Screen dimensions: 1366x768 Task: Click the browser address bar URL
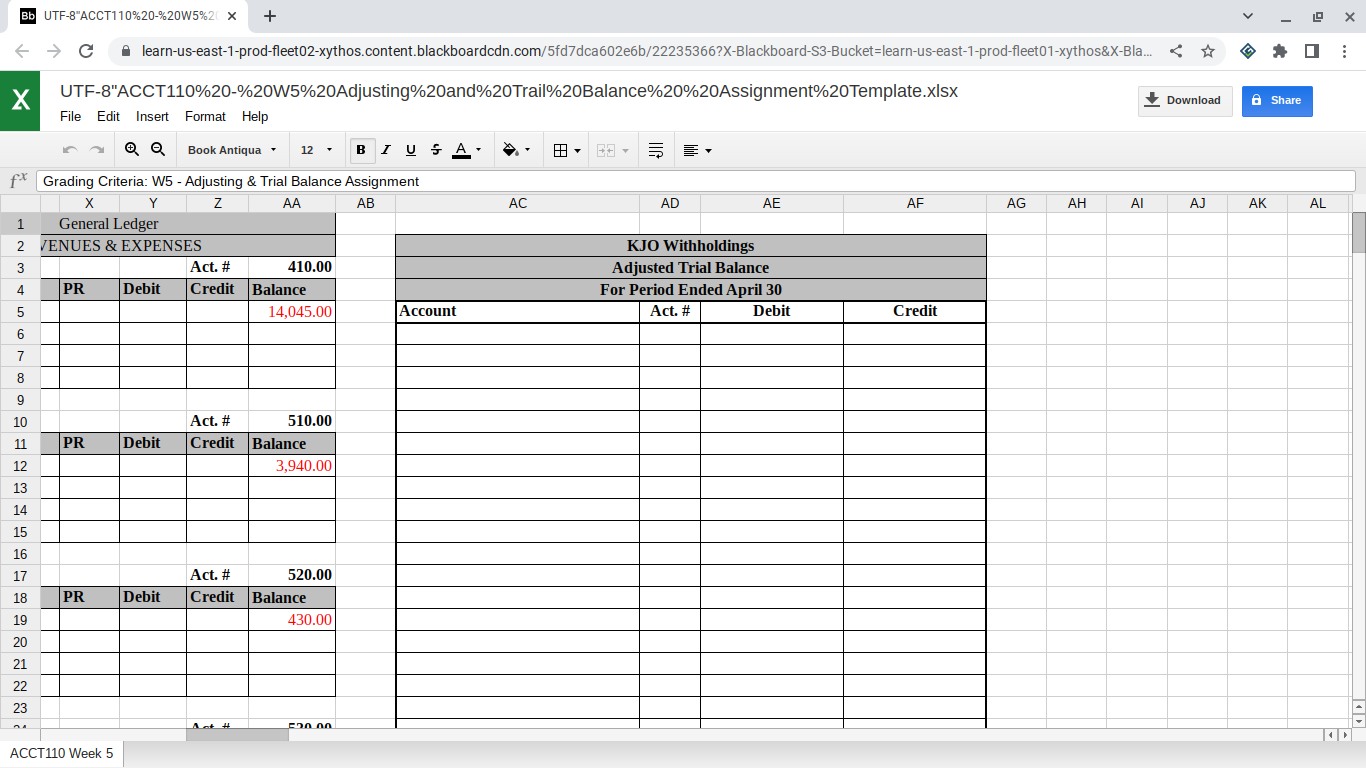coord(646,51)
